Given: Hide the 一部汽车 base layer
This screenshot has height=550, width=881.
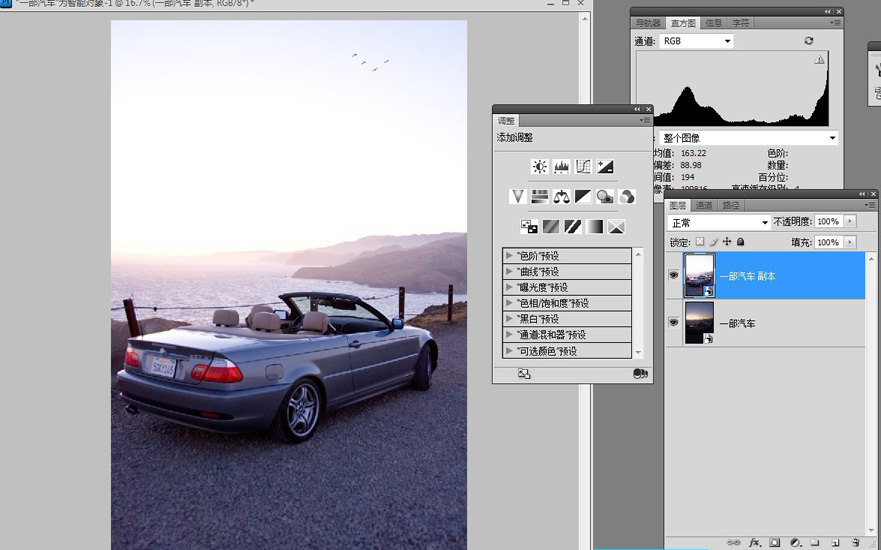Looking at the screenshot, I should click(x=674, y=322).
